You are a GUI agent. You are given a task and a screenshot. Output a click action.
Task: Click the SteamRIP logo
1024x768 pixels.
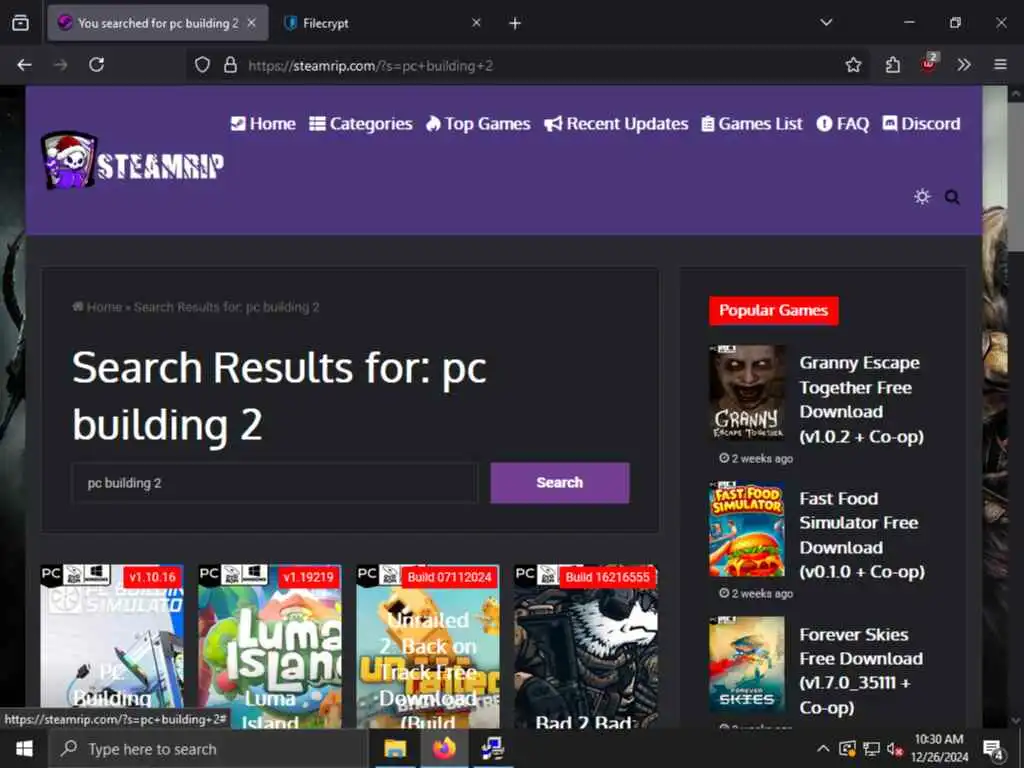coord(133,161)
